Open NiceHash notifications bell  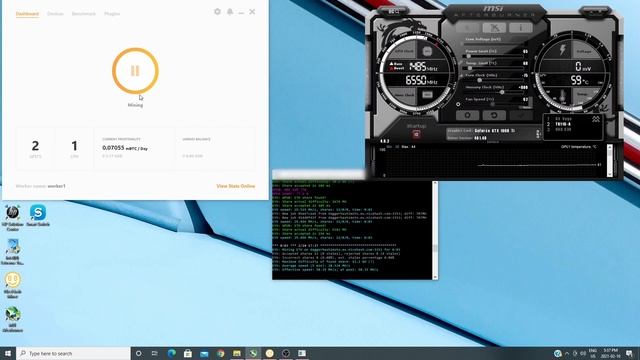click(x=230, y=12)
